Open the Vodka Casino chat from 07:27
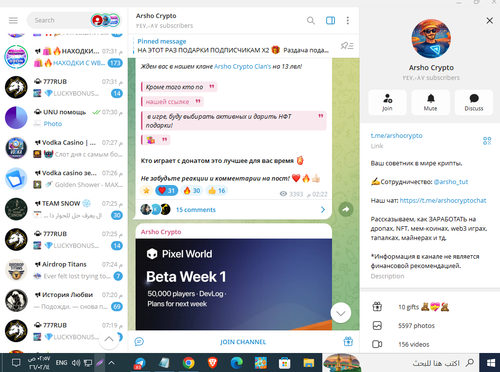The height and width of the screenshot is (372, 500). [63, 148]
